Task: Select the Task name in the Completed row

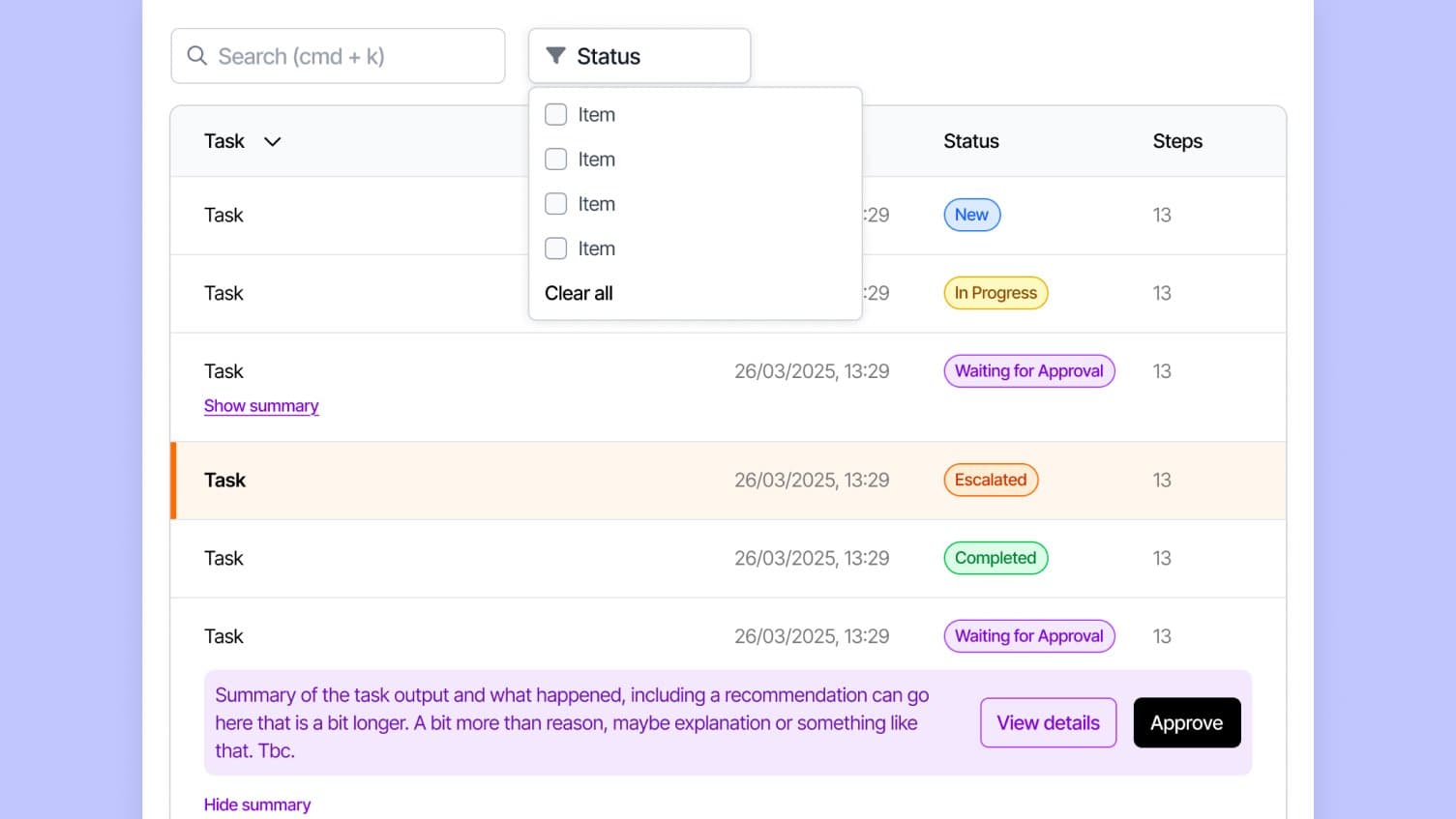Action: point(223,558)
